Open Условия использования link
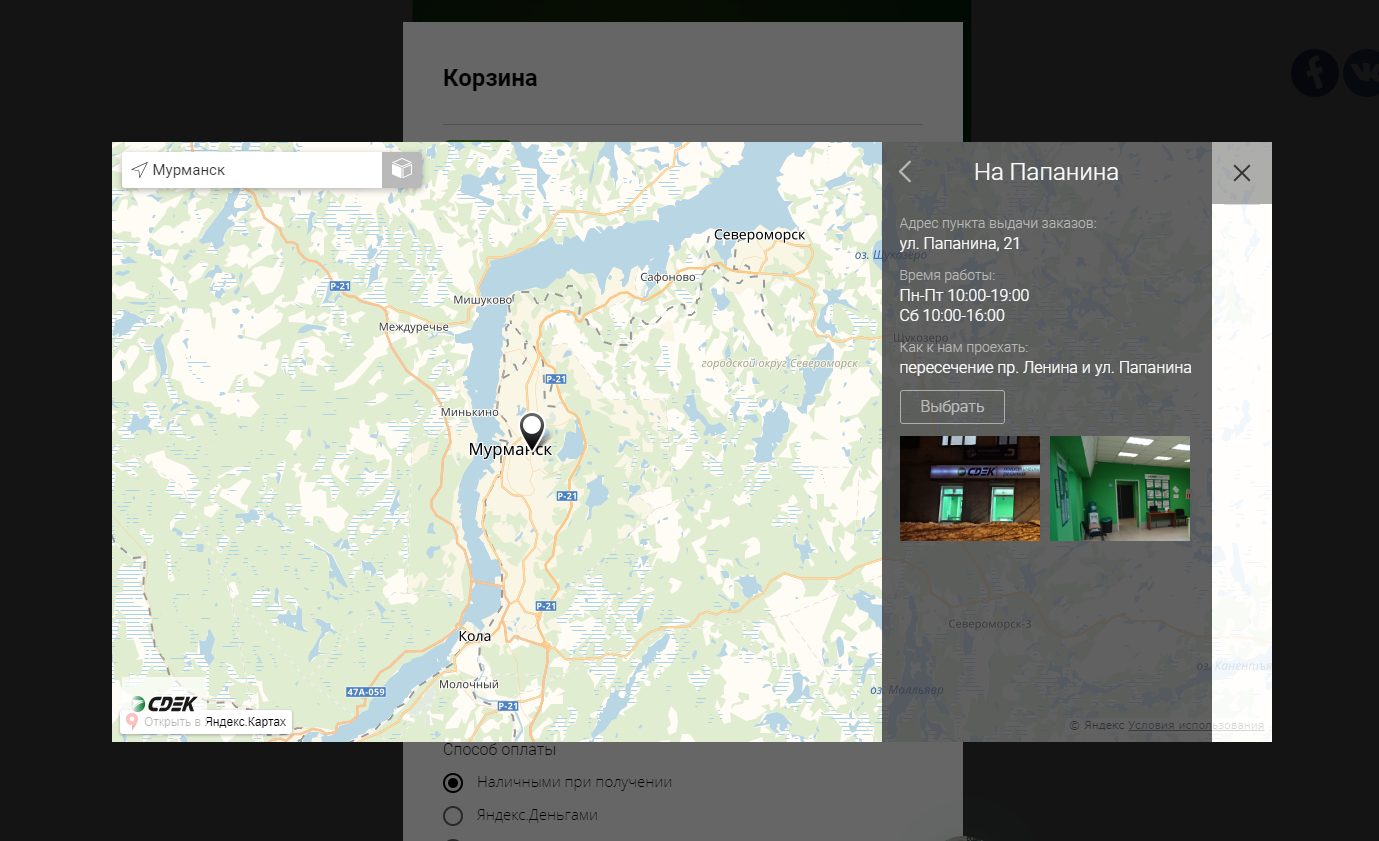Screen dimensions: 1379x841 point(1196,725)
